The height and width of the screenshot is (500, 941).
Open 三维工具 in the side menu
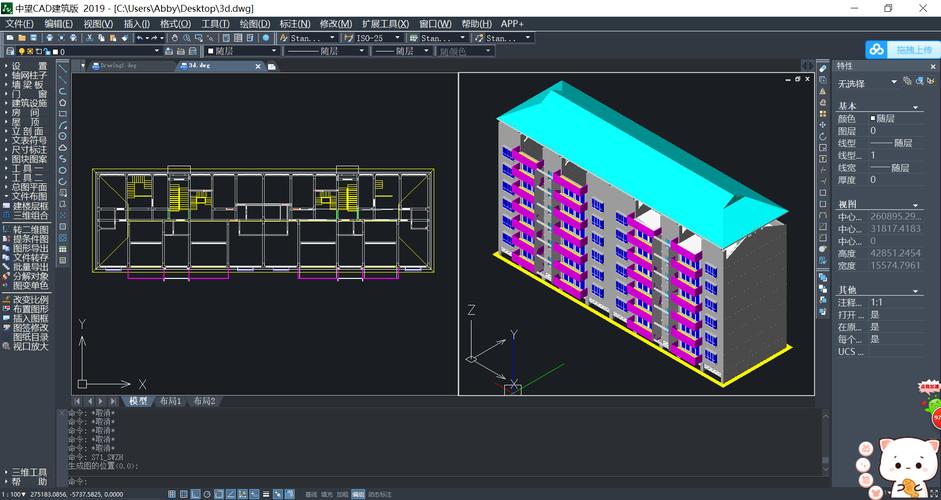click(26, 472)
